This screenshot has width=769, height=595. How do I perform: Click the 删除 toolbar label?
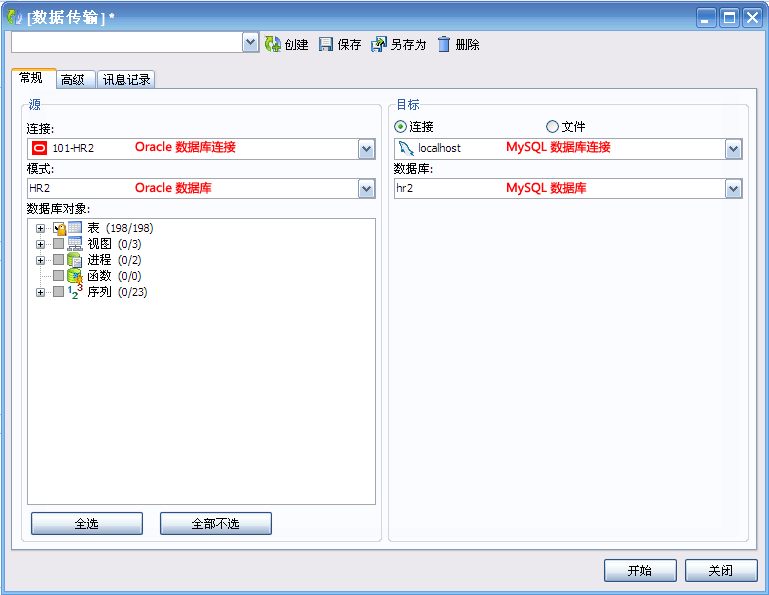467,45
